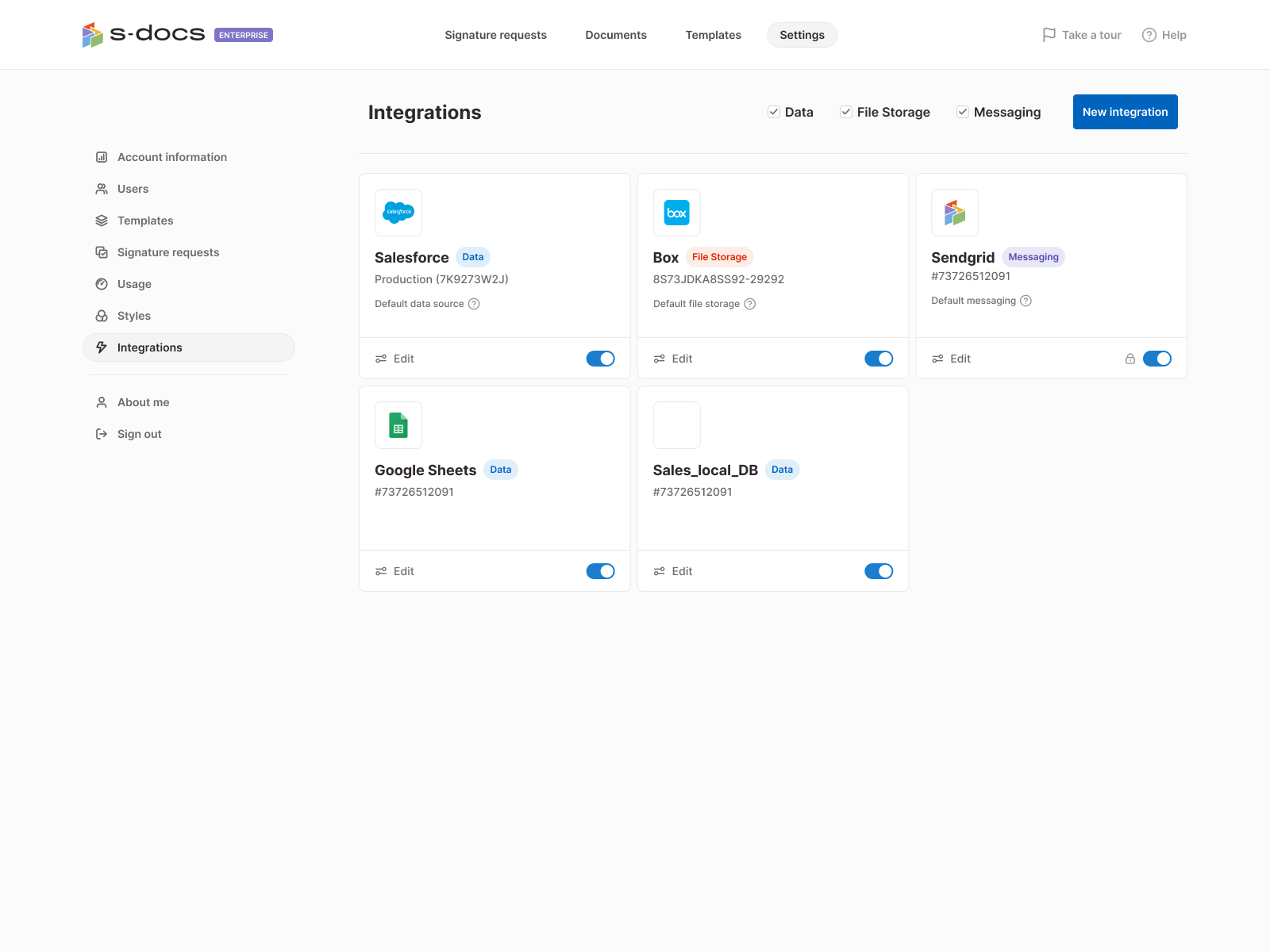
Task: Click the Box logo icon
Action: pyautogui.click(x=677, y=213)
